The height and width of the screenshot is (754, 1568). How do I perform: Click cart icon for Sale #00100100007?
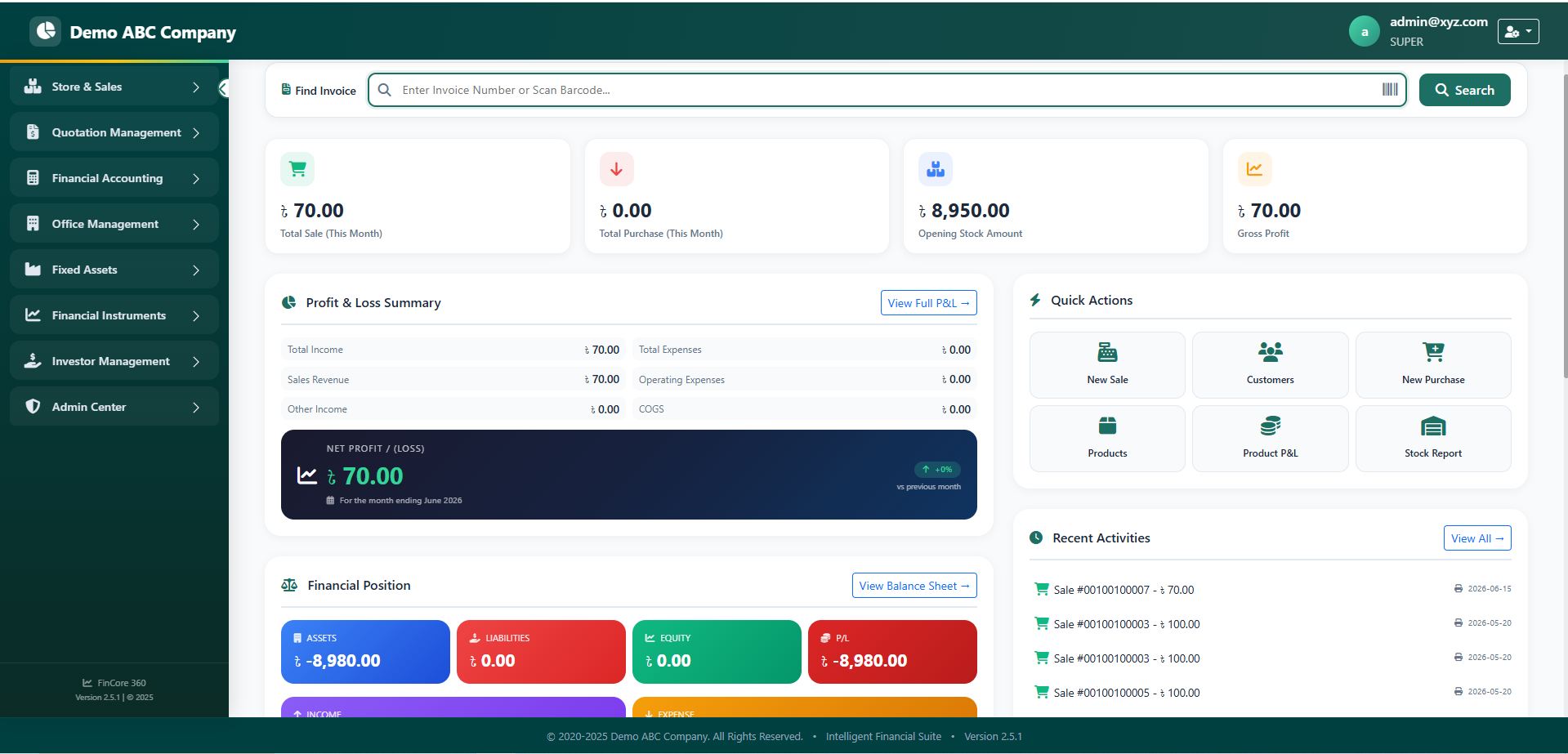click(x=1042, y=589)
